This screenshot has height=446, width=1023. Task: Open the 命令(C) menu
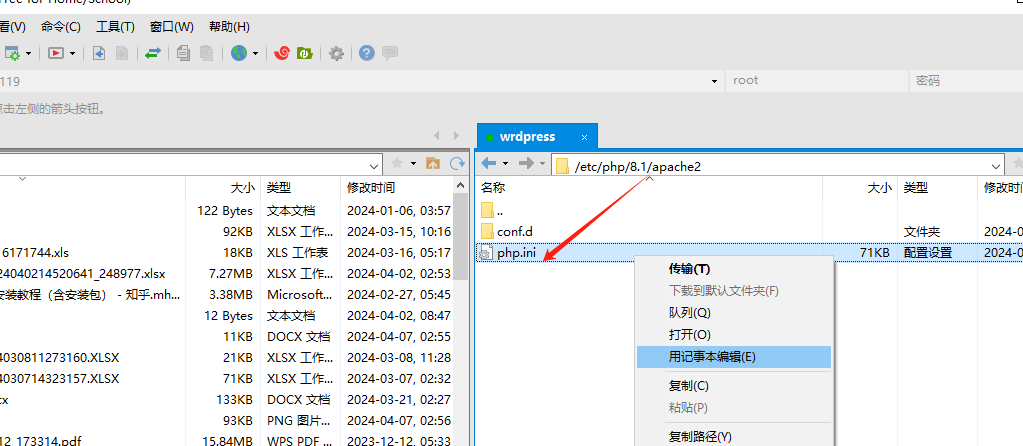[x=61, y=27]
